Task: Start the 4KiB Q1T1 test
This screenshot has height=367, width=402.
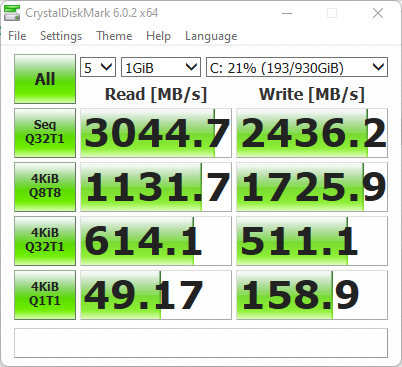Action: coord(45,295)
